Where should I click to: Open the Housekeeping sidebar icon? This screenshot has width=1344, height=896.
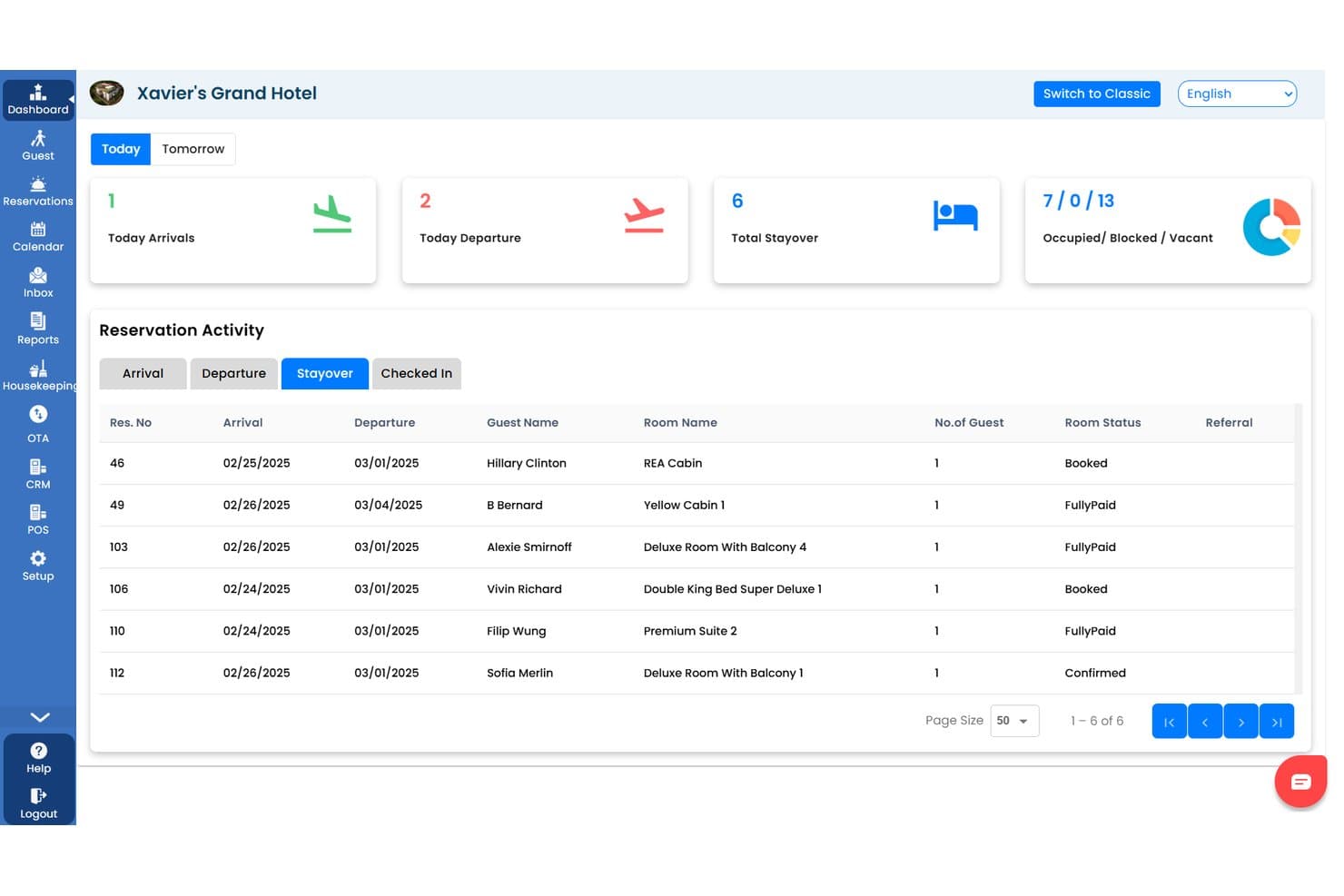(x=37, y=376)
